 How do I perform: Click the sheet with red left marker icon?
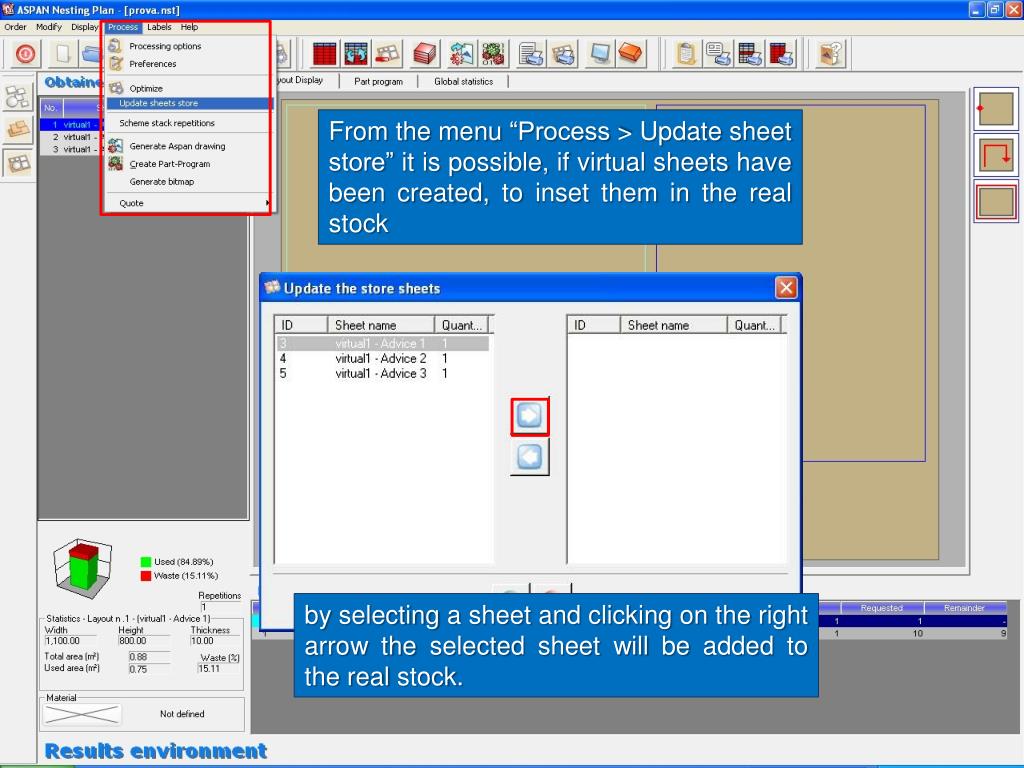pos(996,108)
